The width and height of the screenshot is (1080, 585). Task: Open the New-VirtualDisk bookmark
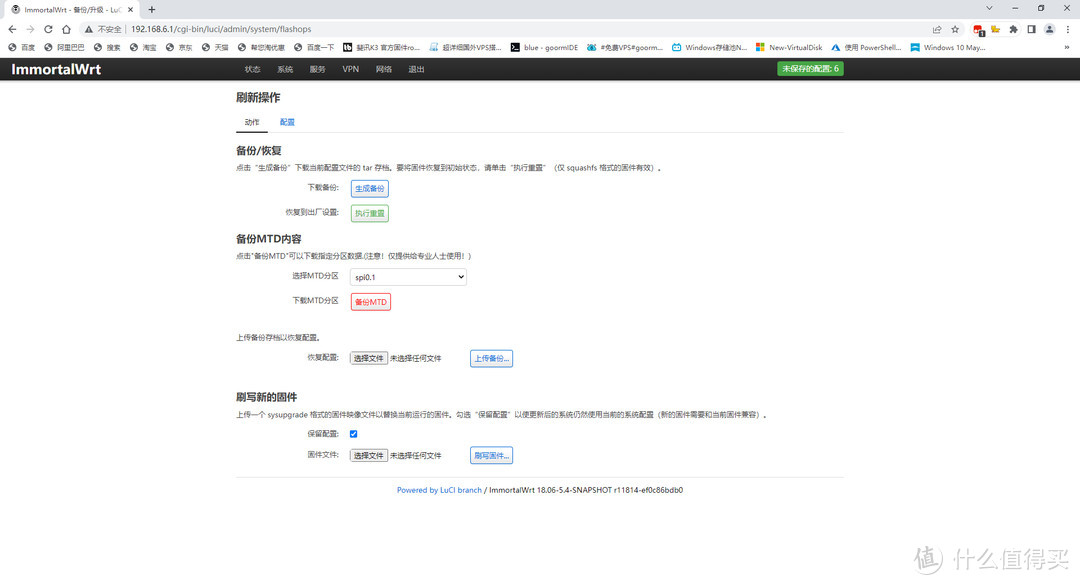point(789,48)
